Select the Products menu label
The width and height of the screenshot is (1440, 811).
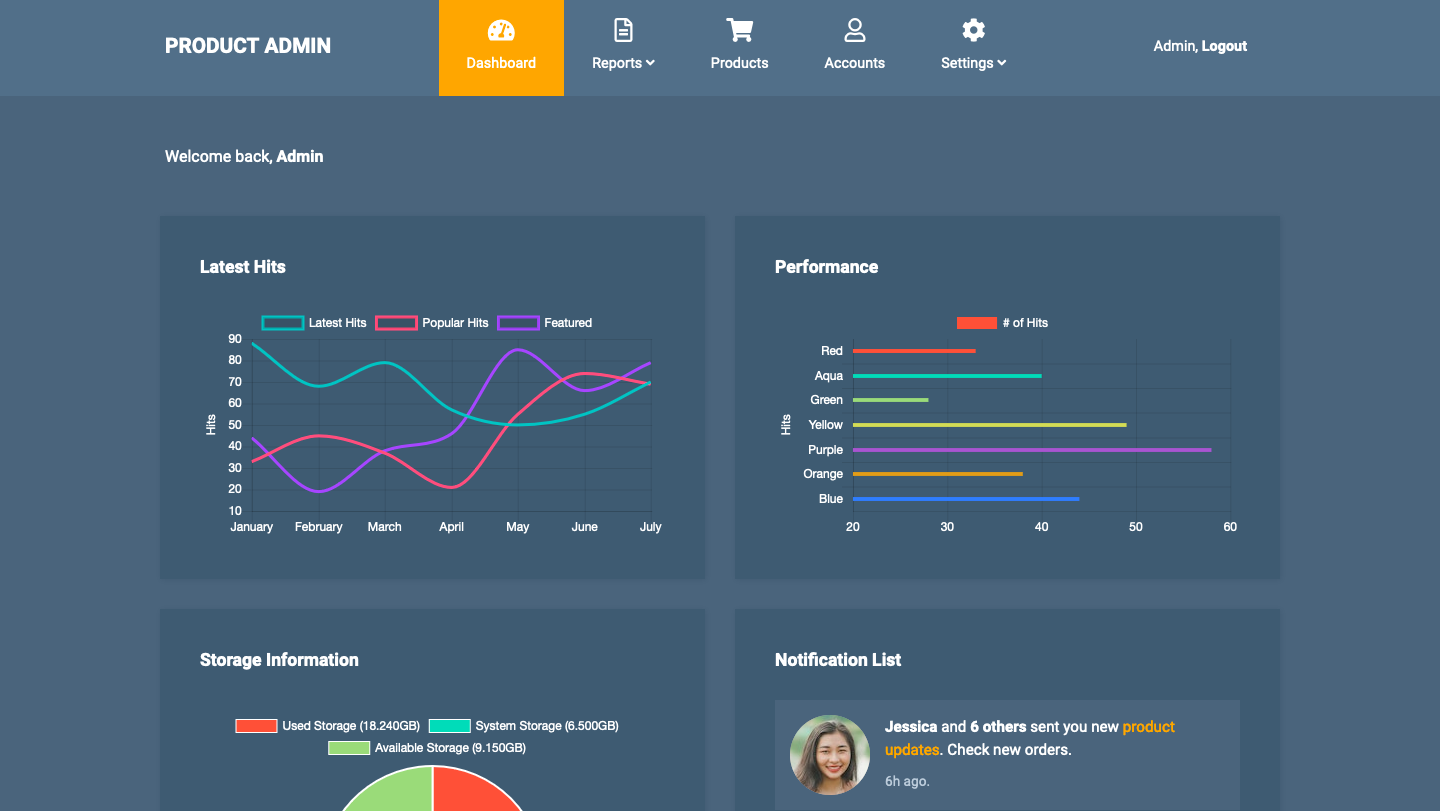pos(739,63)
